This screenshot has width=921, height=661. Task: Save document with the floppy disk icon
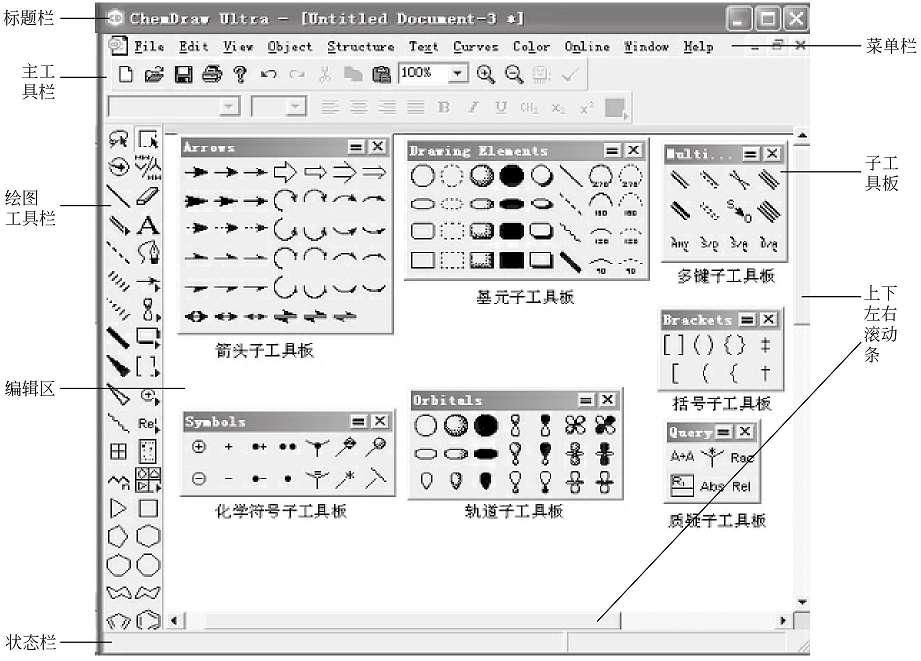[183, 75]
